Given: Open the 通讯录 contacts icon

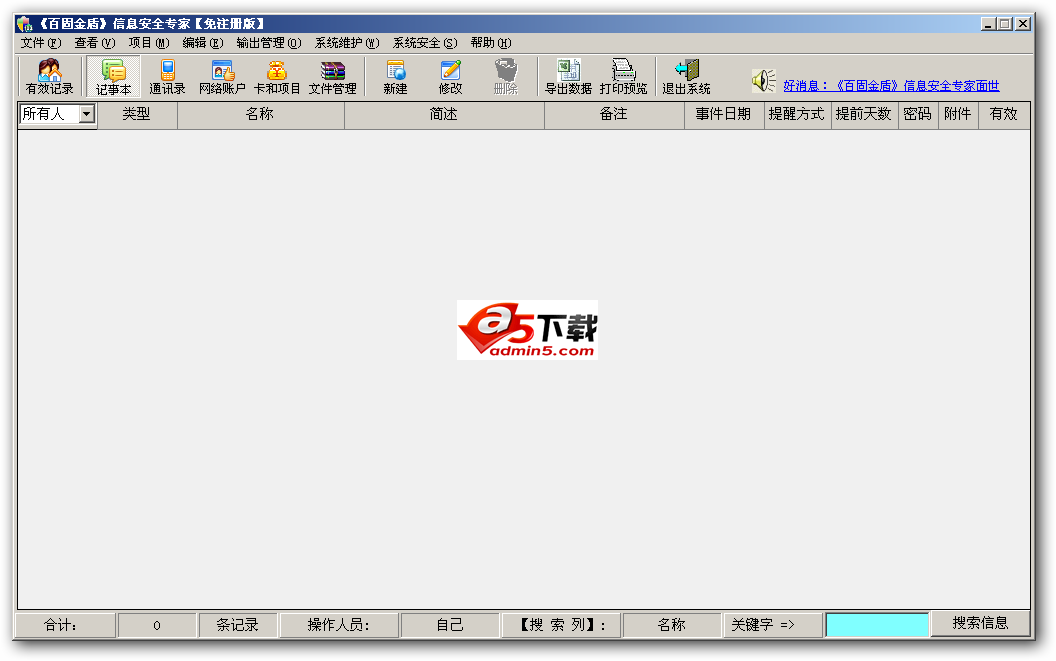Looking at the screenshot, I should 167,76.
